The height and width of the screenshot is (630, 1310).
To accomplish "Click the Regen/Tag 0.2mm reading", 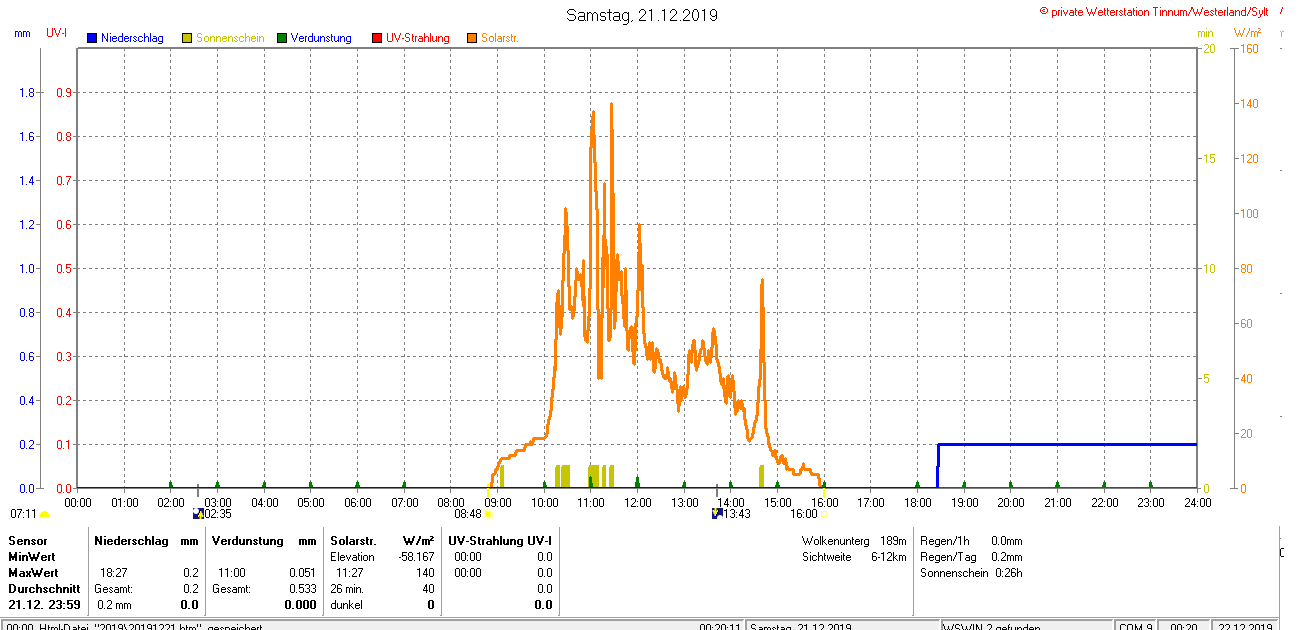I will (971, 557).
